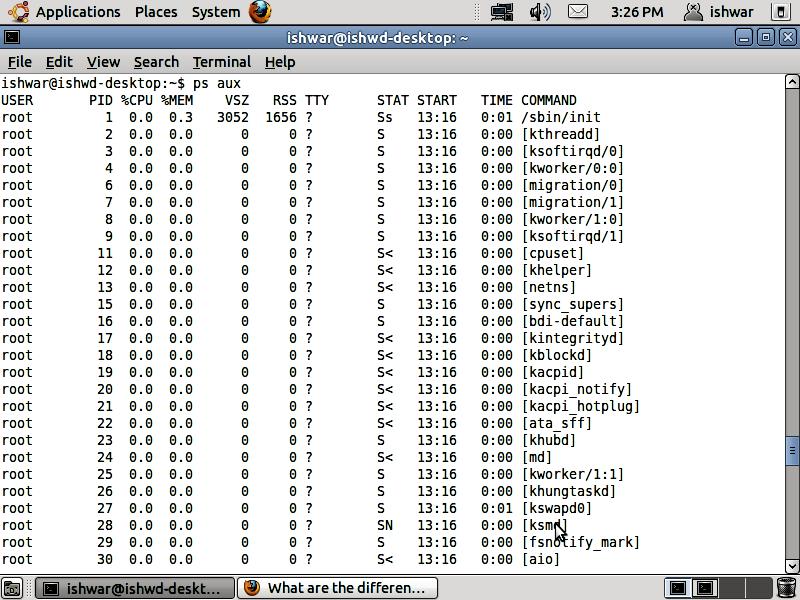Open ishwar user menu
Image resolution: width=800 pixels, height=600 pixels.
point(718,12)
